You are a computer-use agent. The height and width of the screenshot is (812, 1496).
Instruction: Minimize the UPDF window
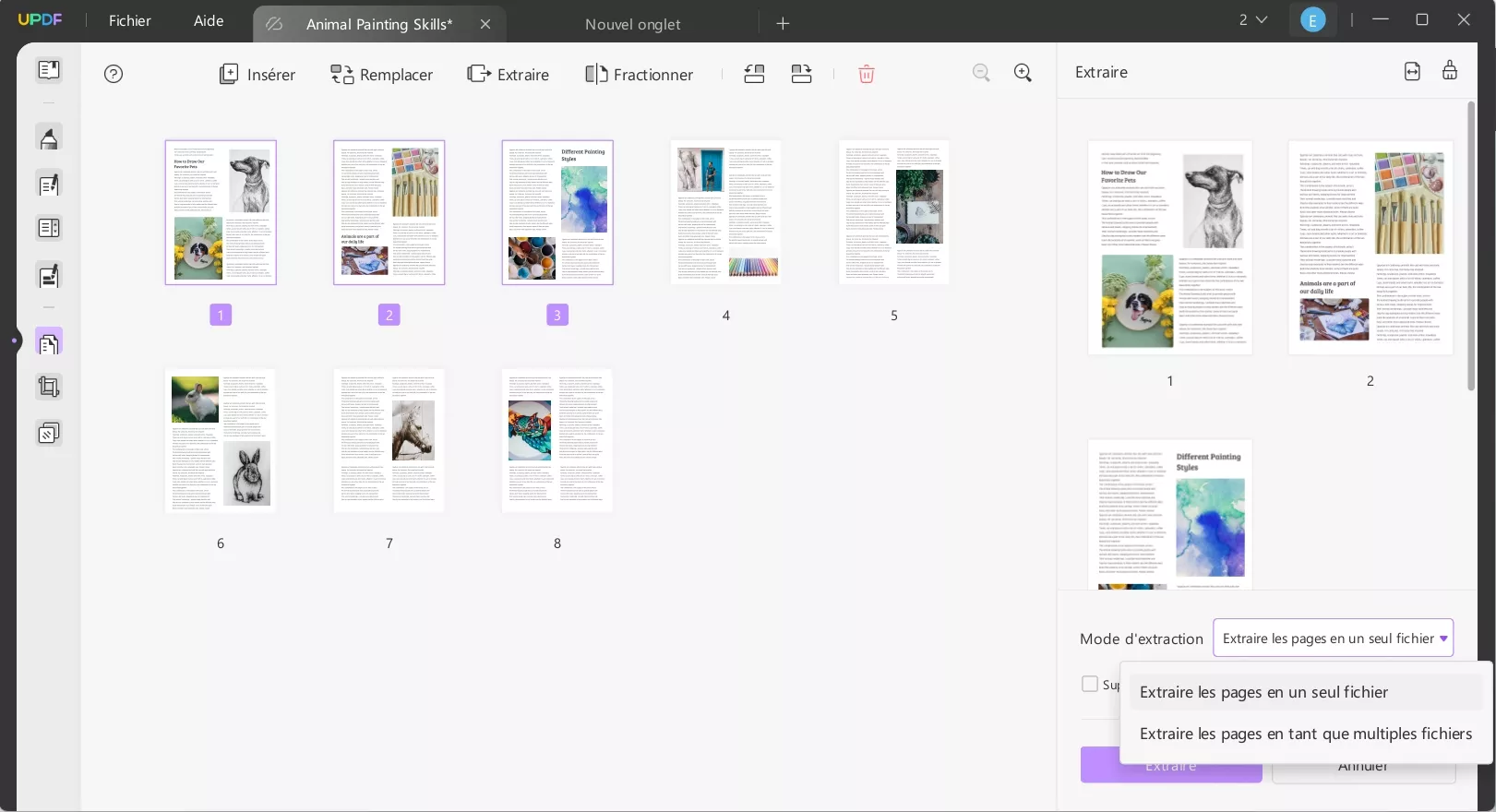click(x=1381, y=19)
